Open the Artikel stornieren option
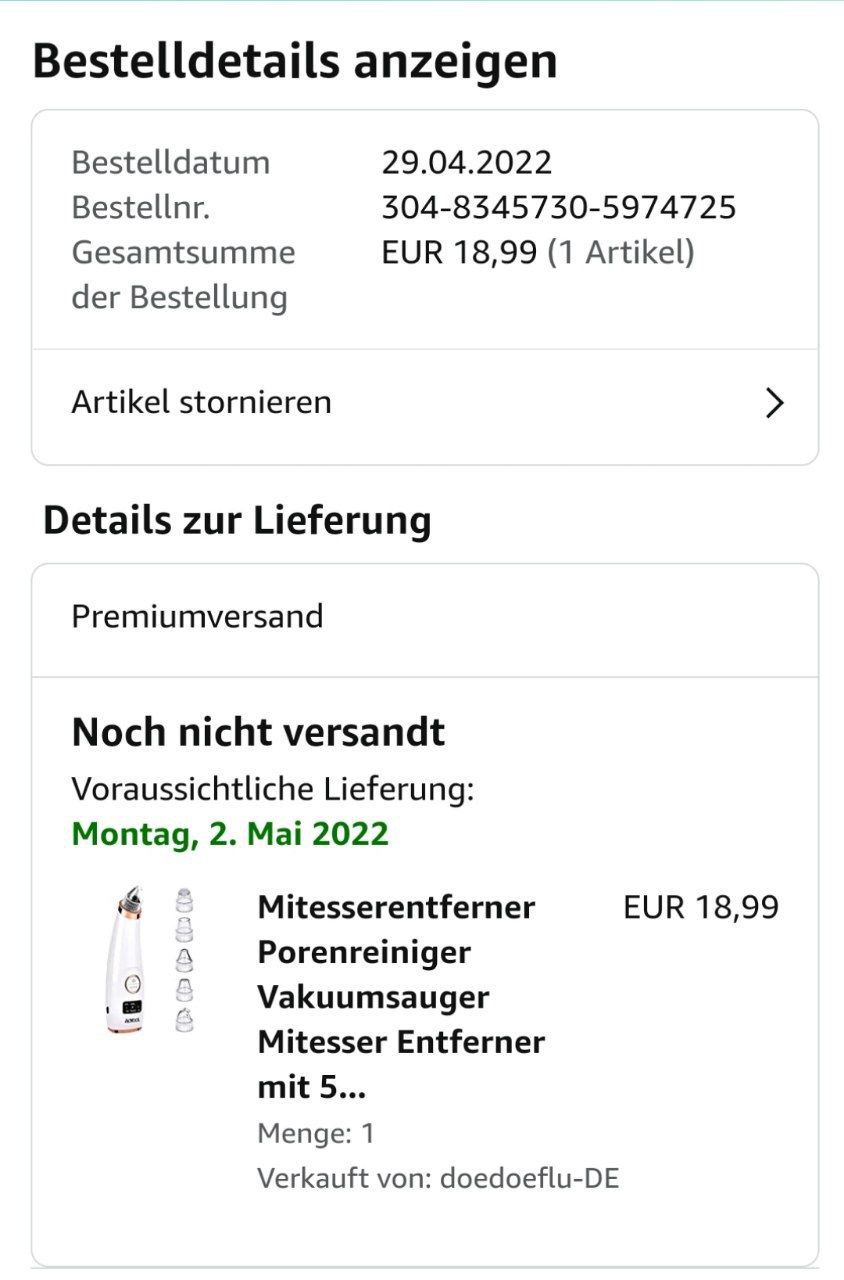844x1280 pixels. (201, 403)
